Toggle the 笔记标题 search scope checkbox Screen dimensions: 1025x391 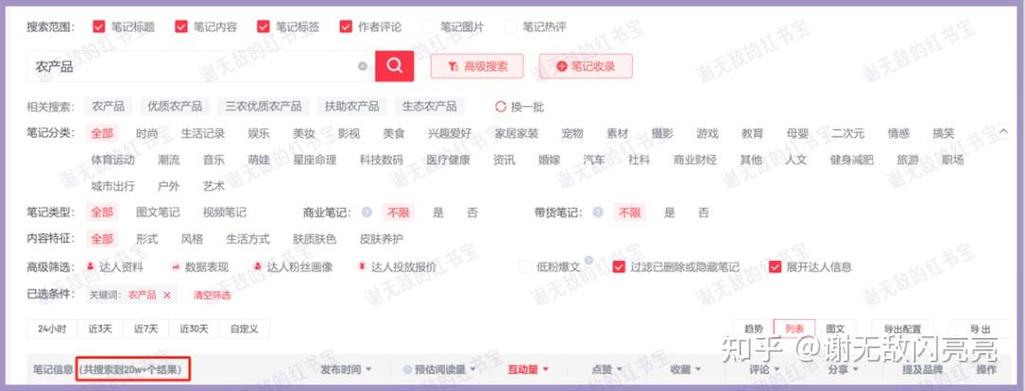[99, 27]
